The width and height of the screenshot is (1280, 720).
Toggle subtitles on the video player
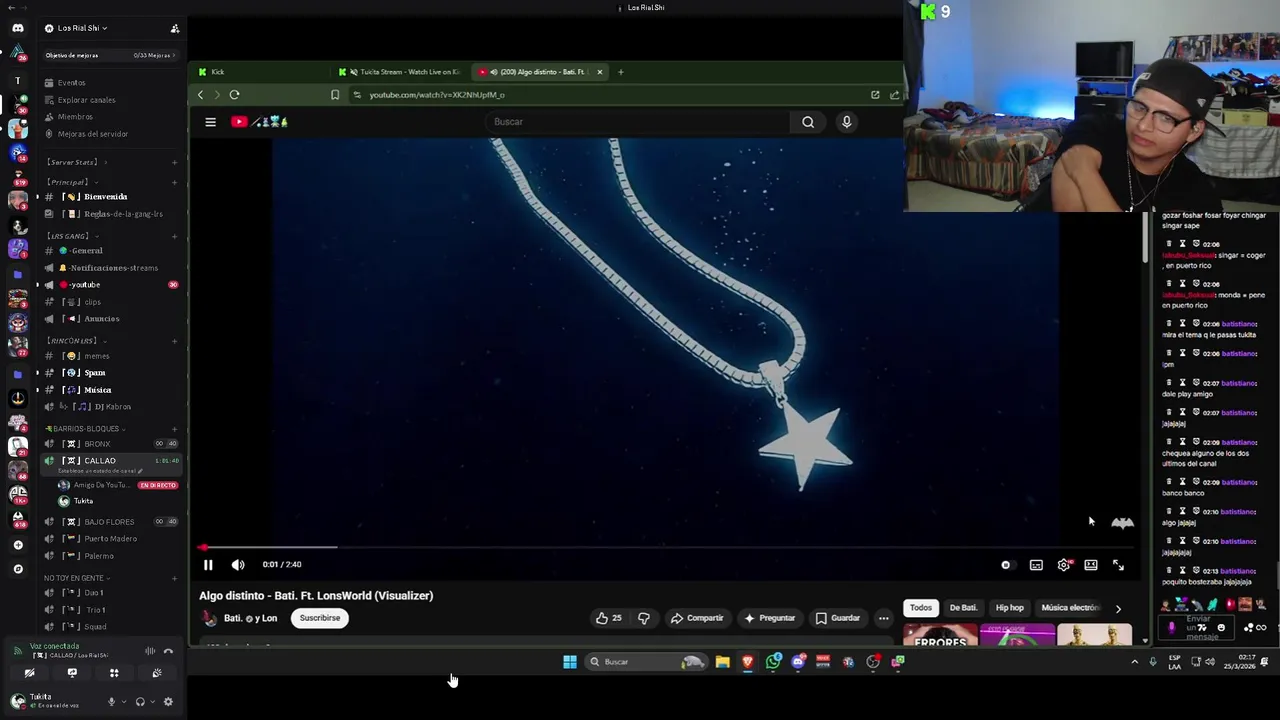[x=1036, y=565]
